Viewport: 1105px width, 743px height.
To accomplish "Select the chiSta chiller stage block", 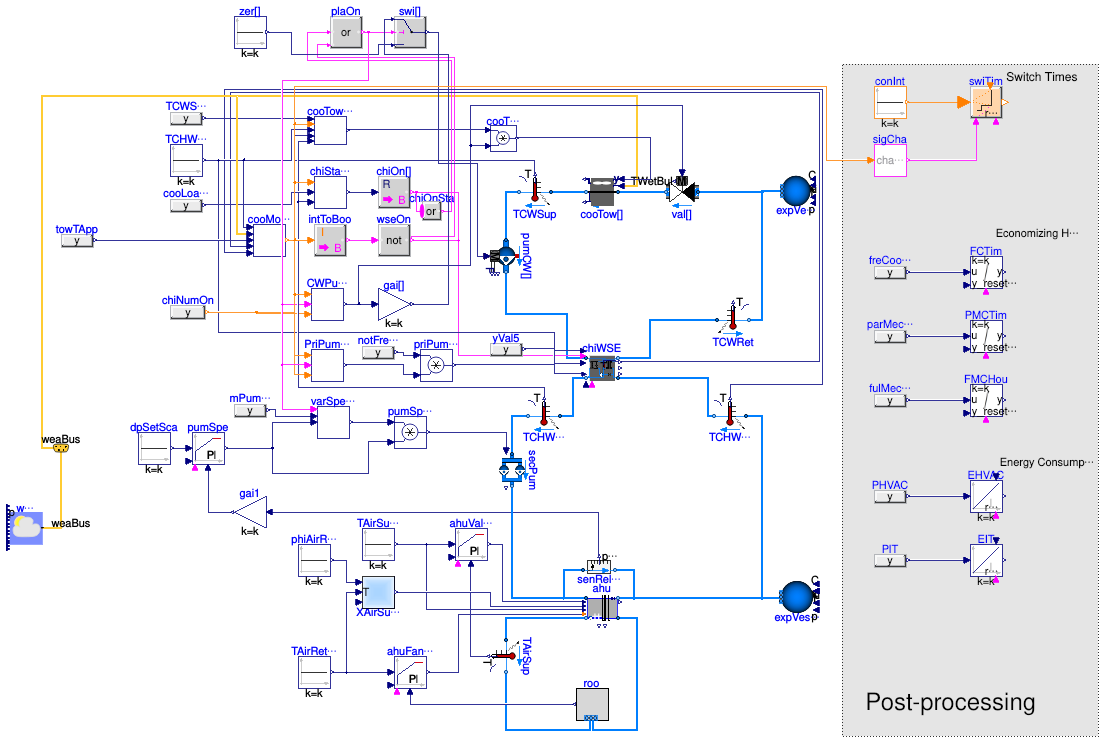I will [330, 192].
